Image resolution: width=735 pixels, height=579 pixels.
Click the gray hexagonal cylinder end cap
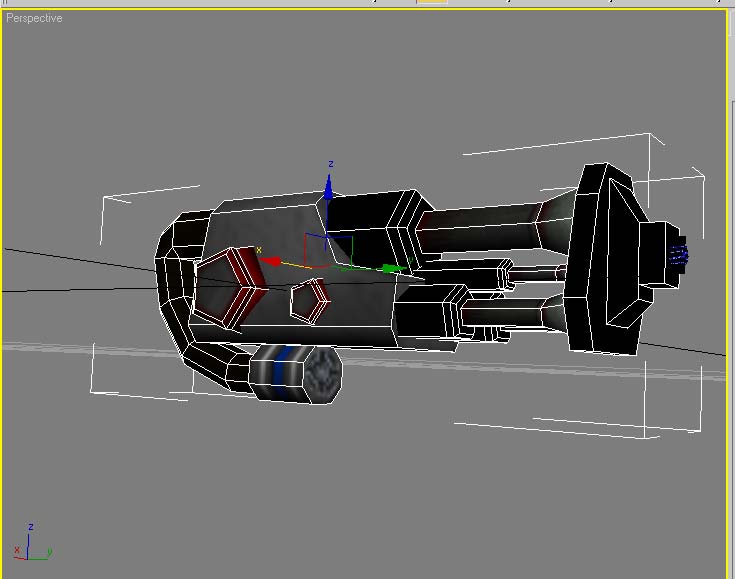(x=323, y=375)
